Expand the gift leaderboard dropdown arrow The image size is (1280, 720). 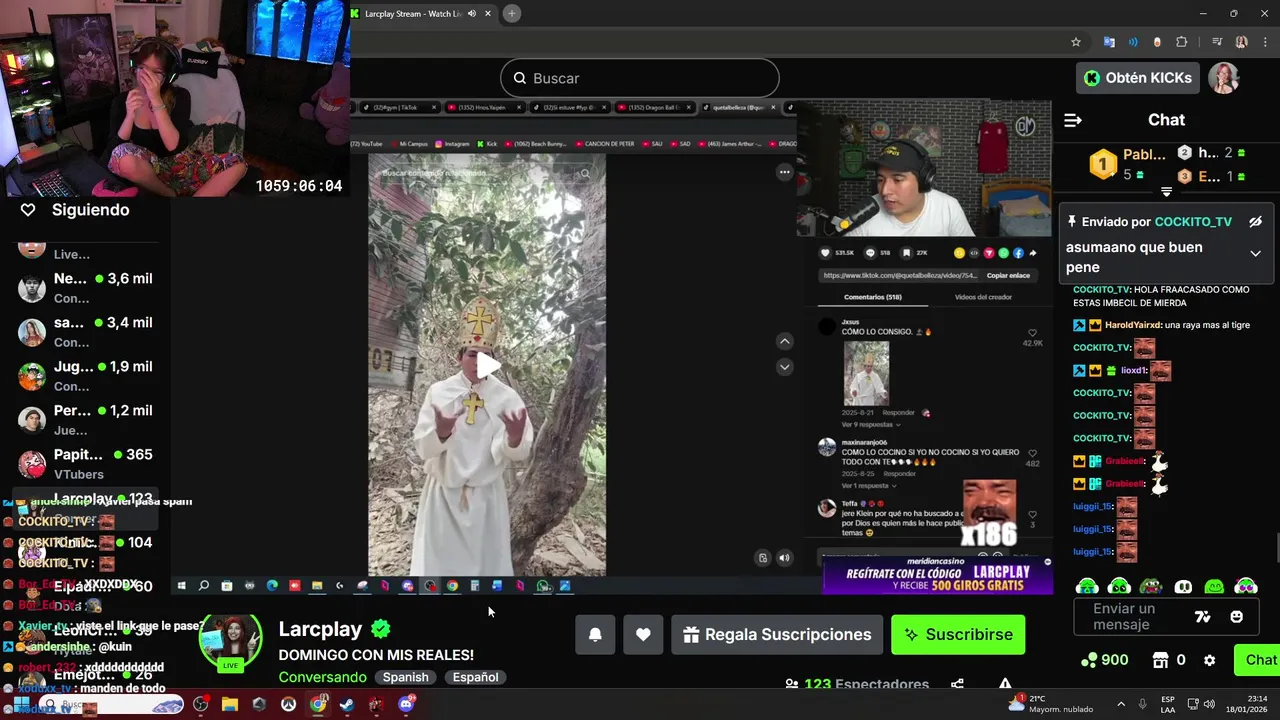pos(1166,191)
